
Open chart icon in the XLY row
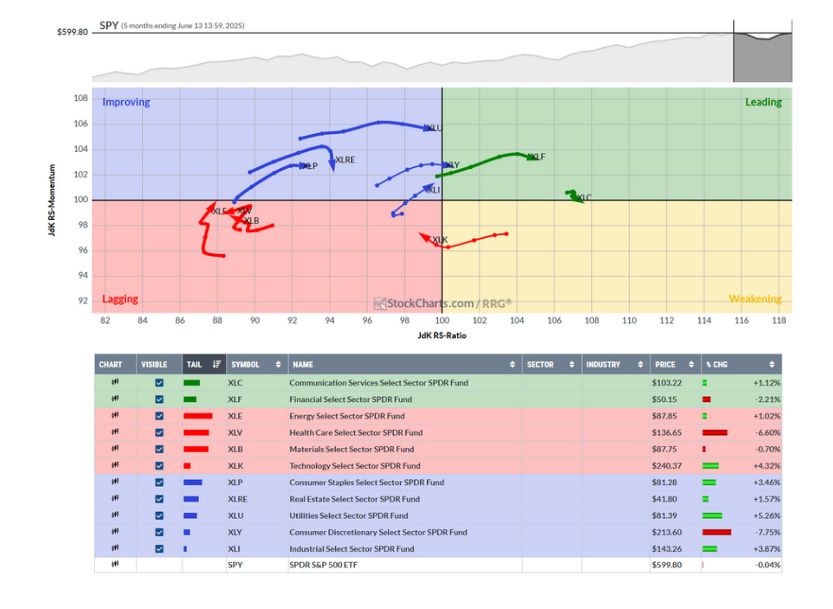click(115, 531)
